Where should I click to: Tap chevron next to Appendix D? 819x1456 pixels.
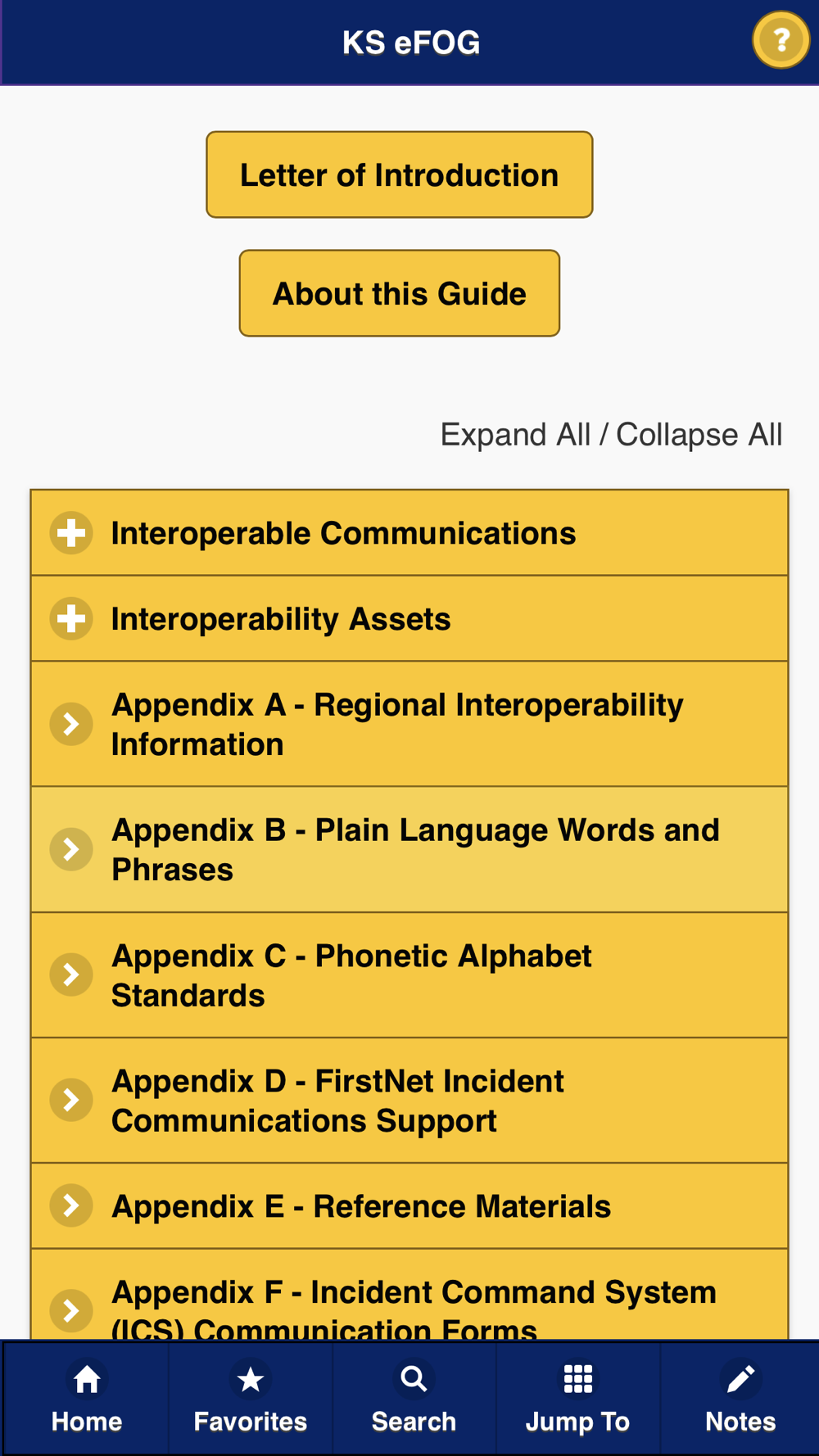[x=71, y=1100]
